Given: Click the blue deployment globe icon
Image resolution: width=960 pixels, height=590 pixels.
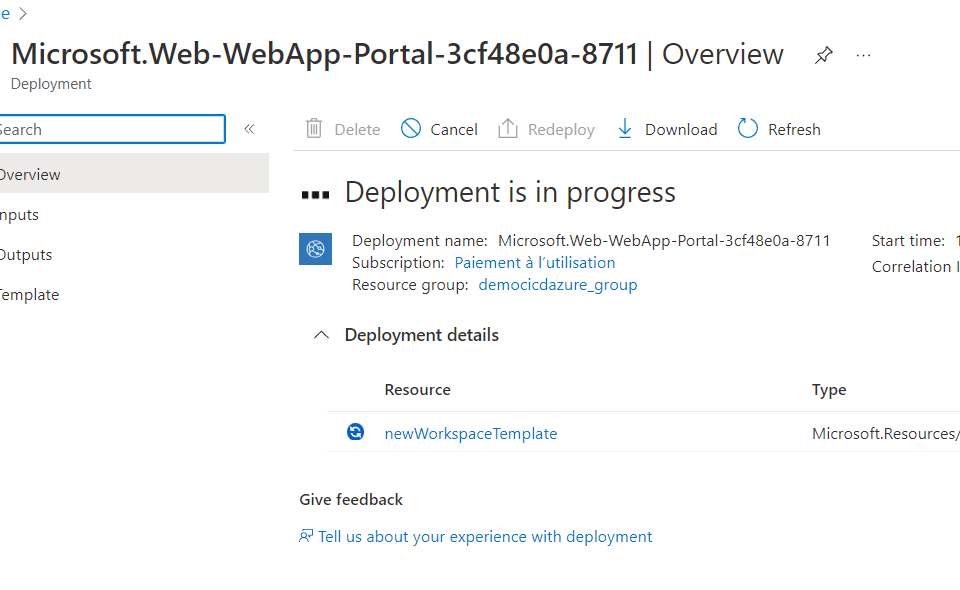Looking at the screenshot, I should coord(315,249).
